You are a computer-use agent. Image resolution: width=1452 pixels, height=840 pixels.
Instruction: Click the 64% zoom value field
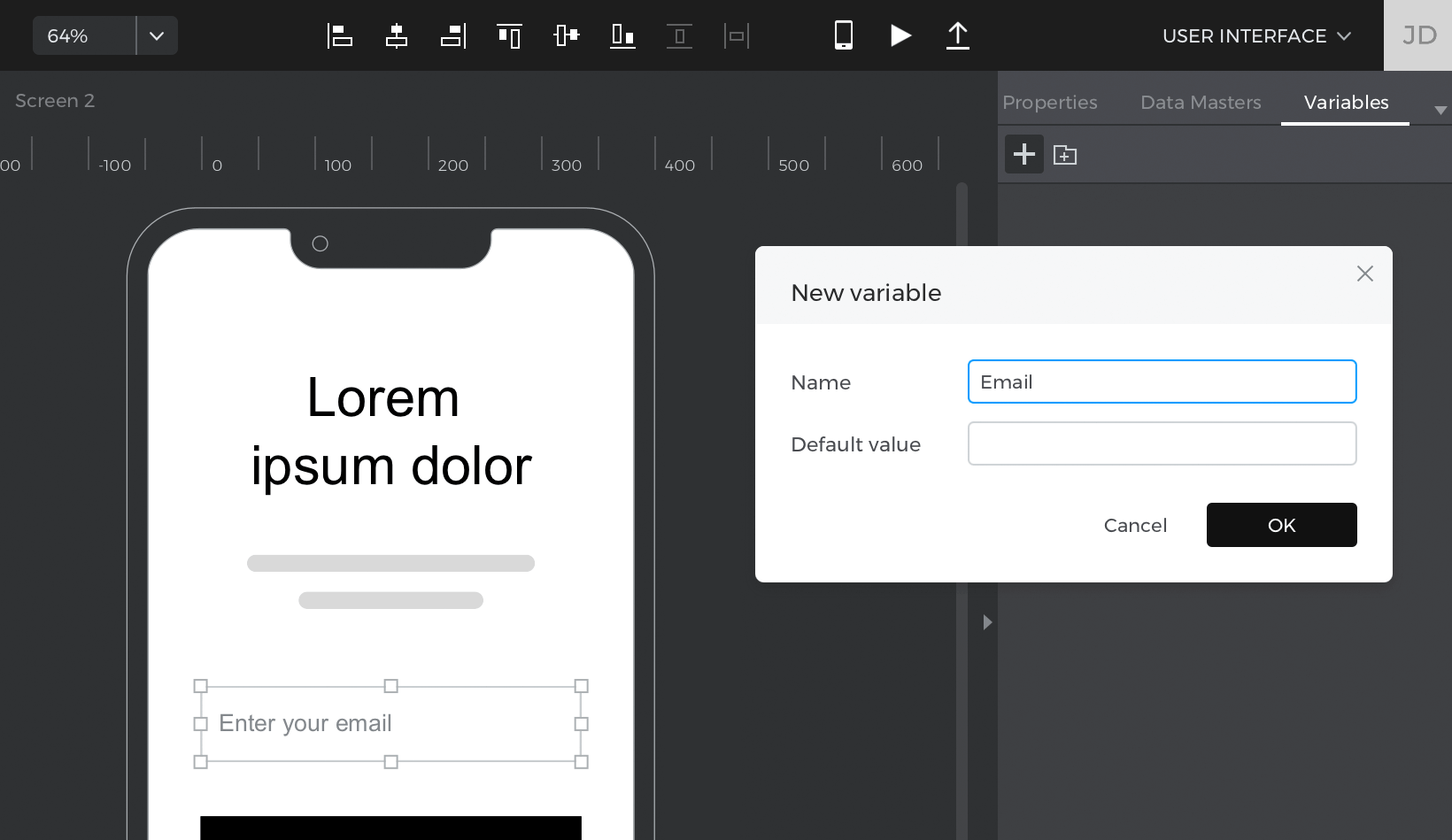tap(84, 35)
